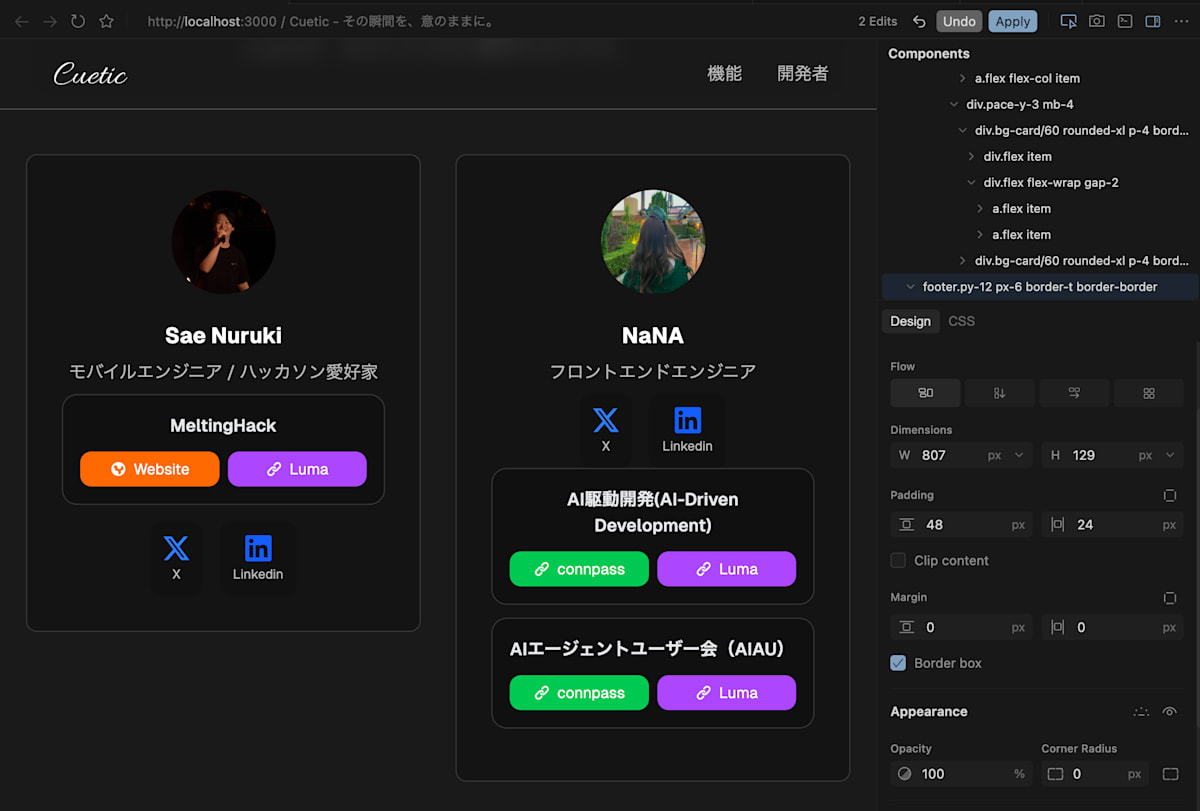Open connpass for AIエージェントユーザー会

coord(579,693)
